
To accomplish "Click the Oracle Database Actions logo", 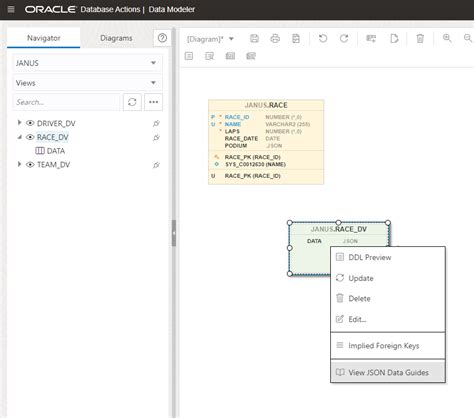I will pyautogui.click(x=83, y=9).
